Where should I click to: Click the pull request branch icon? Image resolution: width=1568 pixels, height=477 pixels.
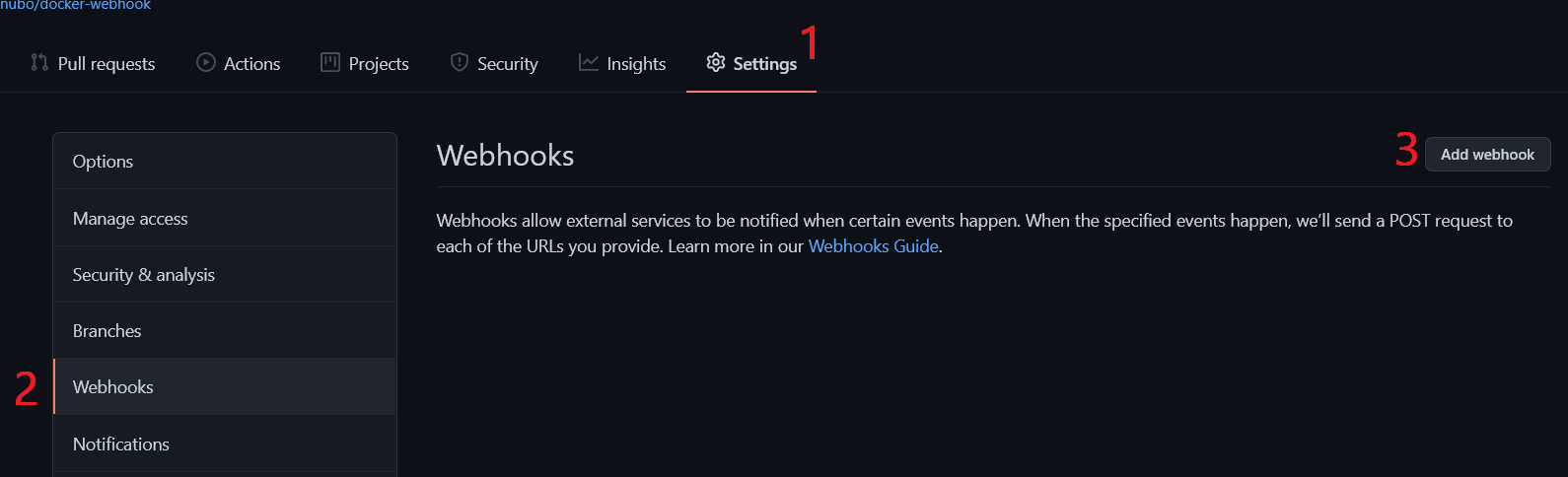coord(39,63)
